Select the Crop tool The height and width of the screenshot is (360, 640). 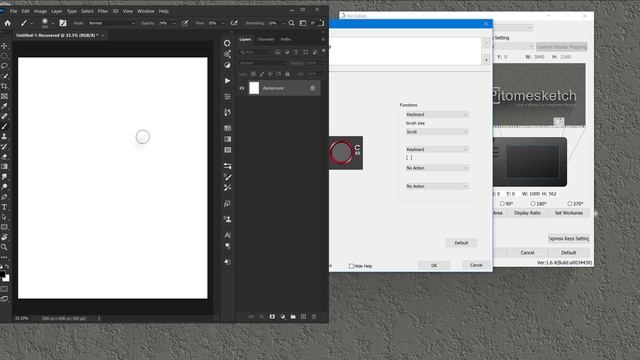4,86
